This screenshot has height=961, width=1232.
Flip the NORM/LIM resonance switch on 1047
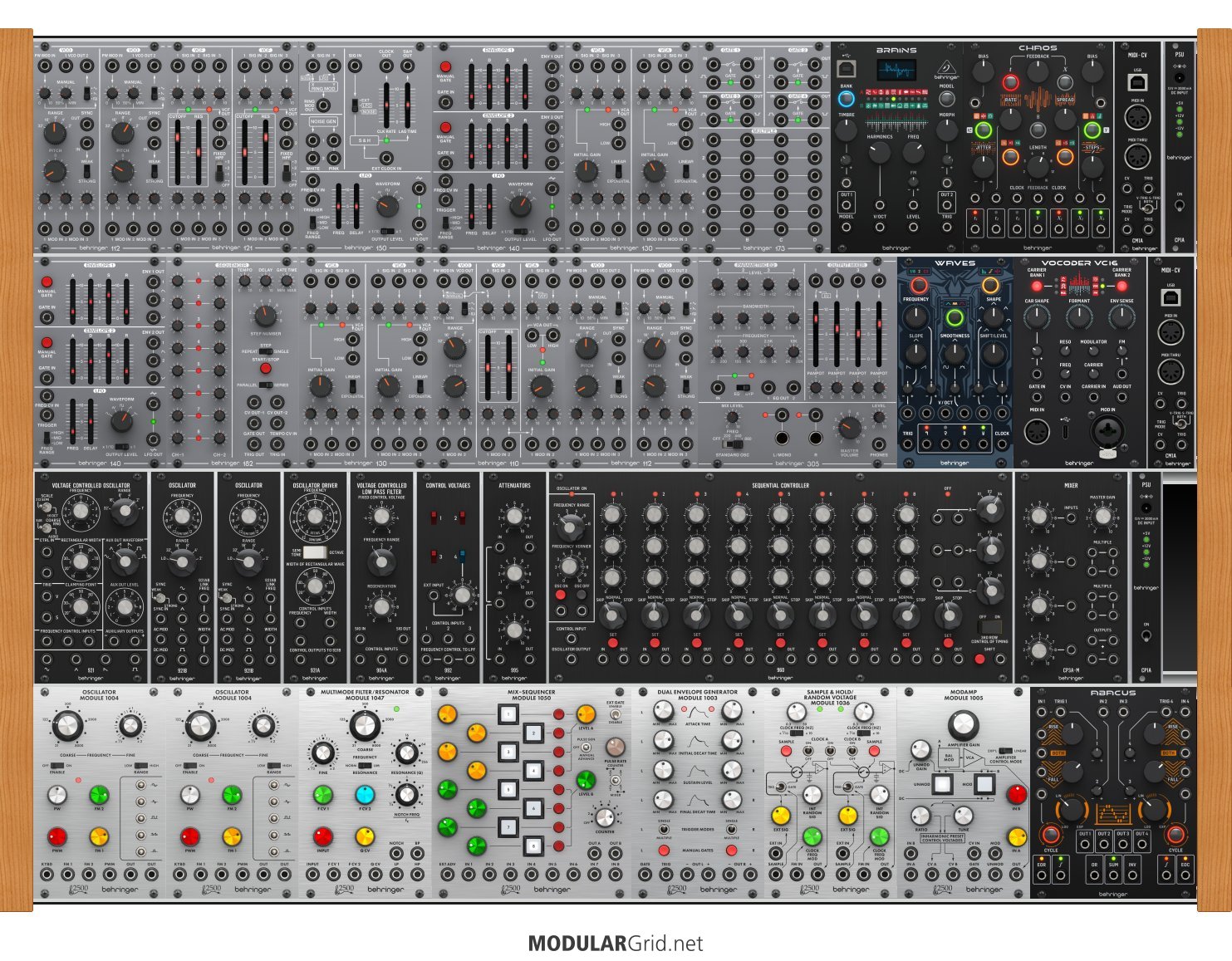point(363,766)
